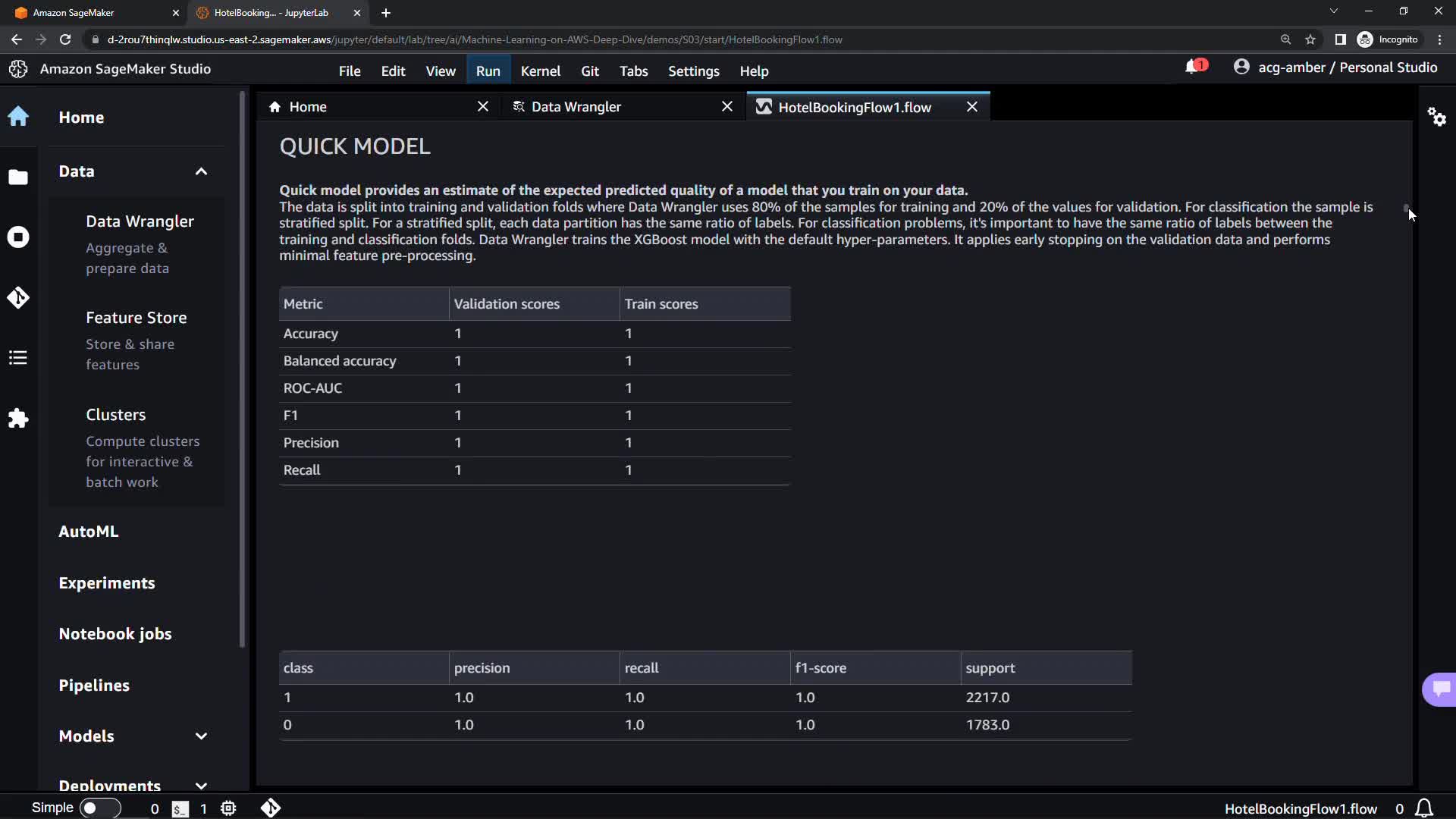Open table of contents list icon

(18, 358)
